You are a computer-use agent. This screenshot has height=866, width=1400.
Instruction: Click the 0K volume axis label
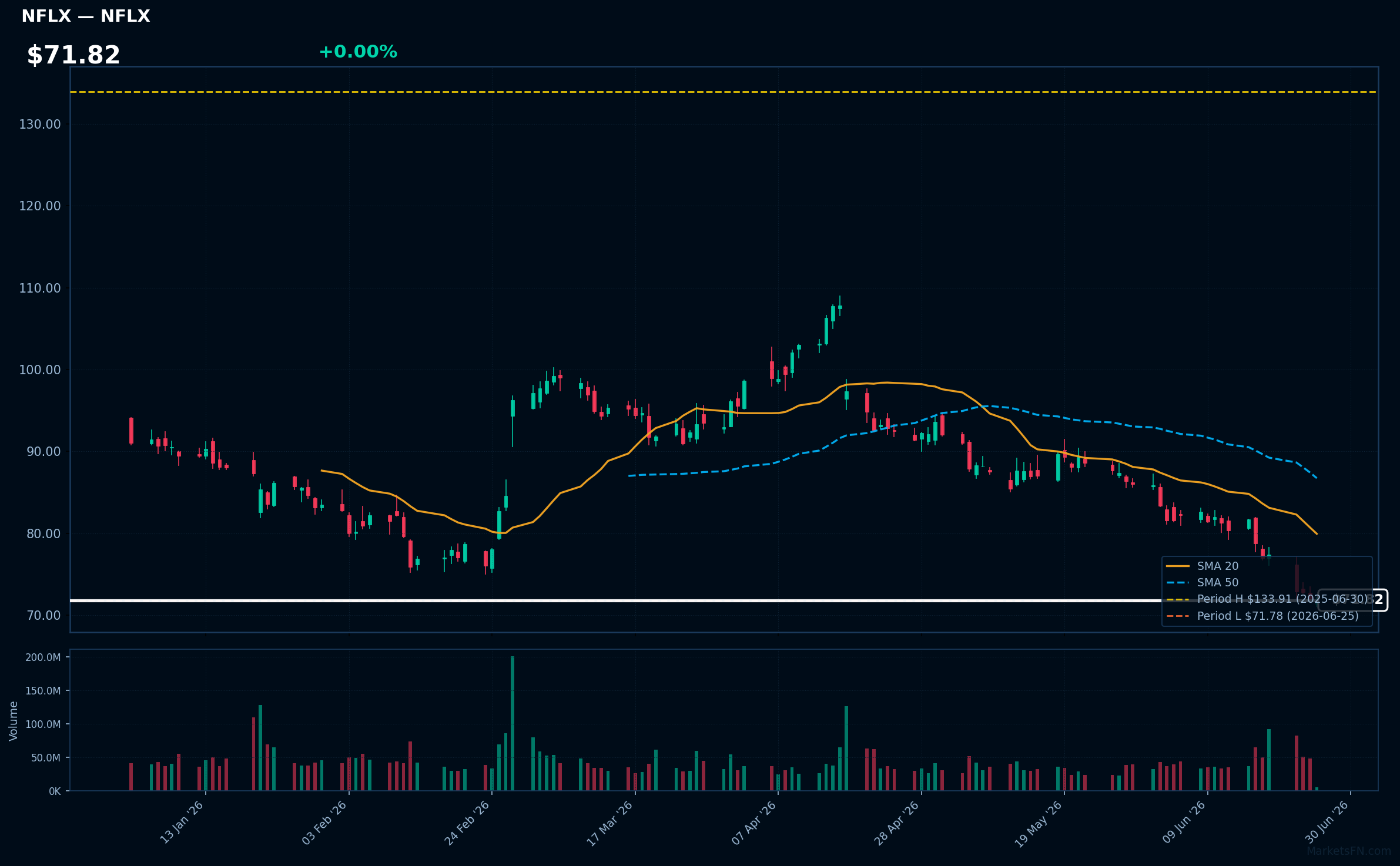55,791
